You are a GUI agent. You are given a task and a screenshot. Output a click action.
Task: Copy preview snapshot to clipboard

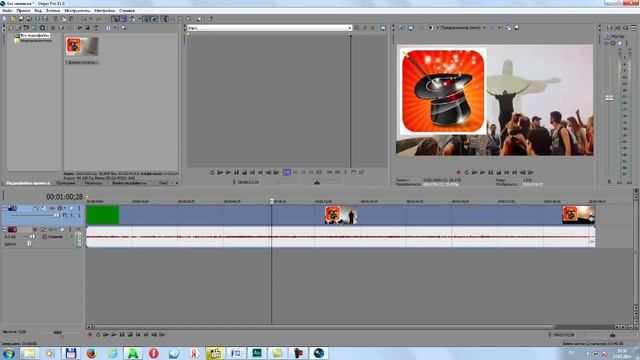[508, 28]
